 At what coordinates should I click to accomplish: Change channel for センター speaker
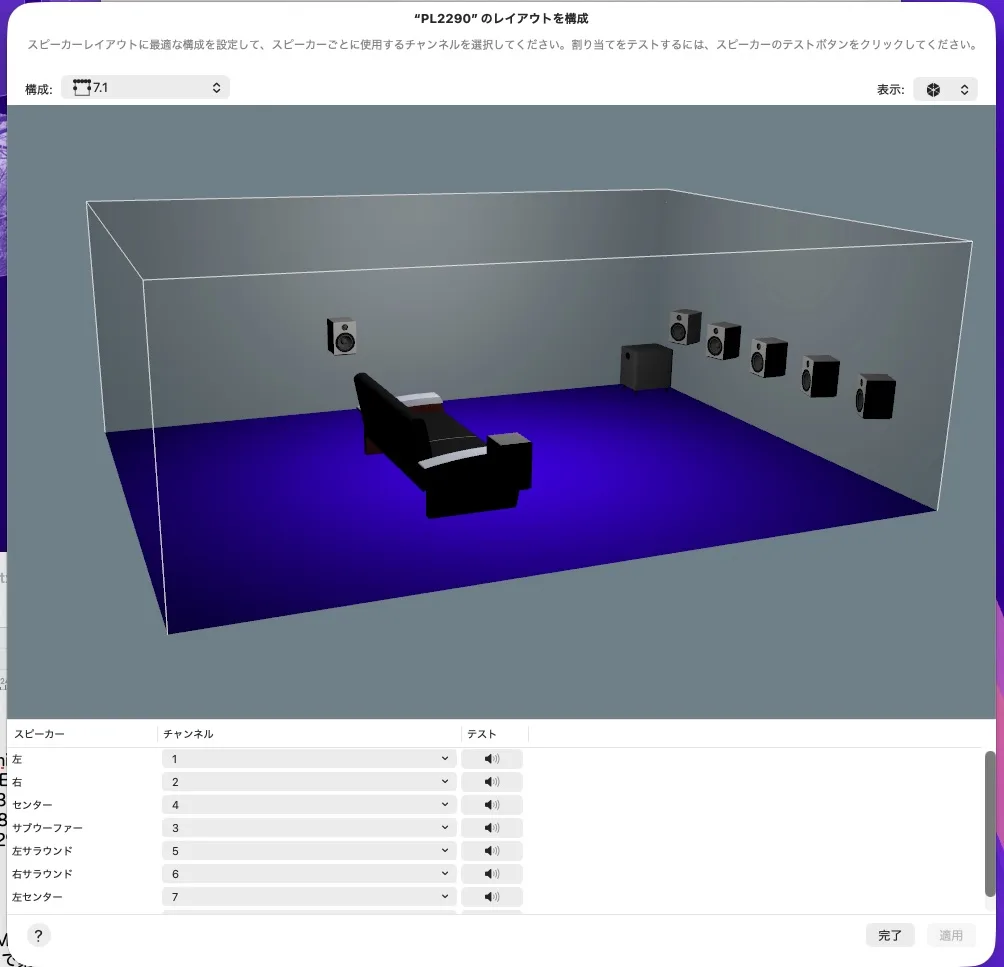coord(309,805)
